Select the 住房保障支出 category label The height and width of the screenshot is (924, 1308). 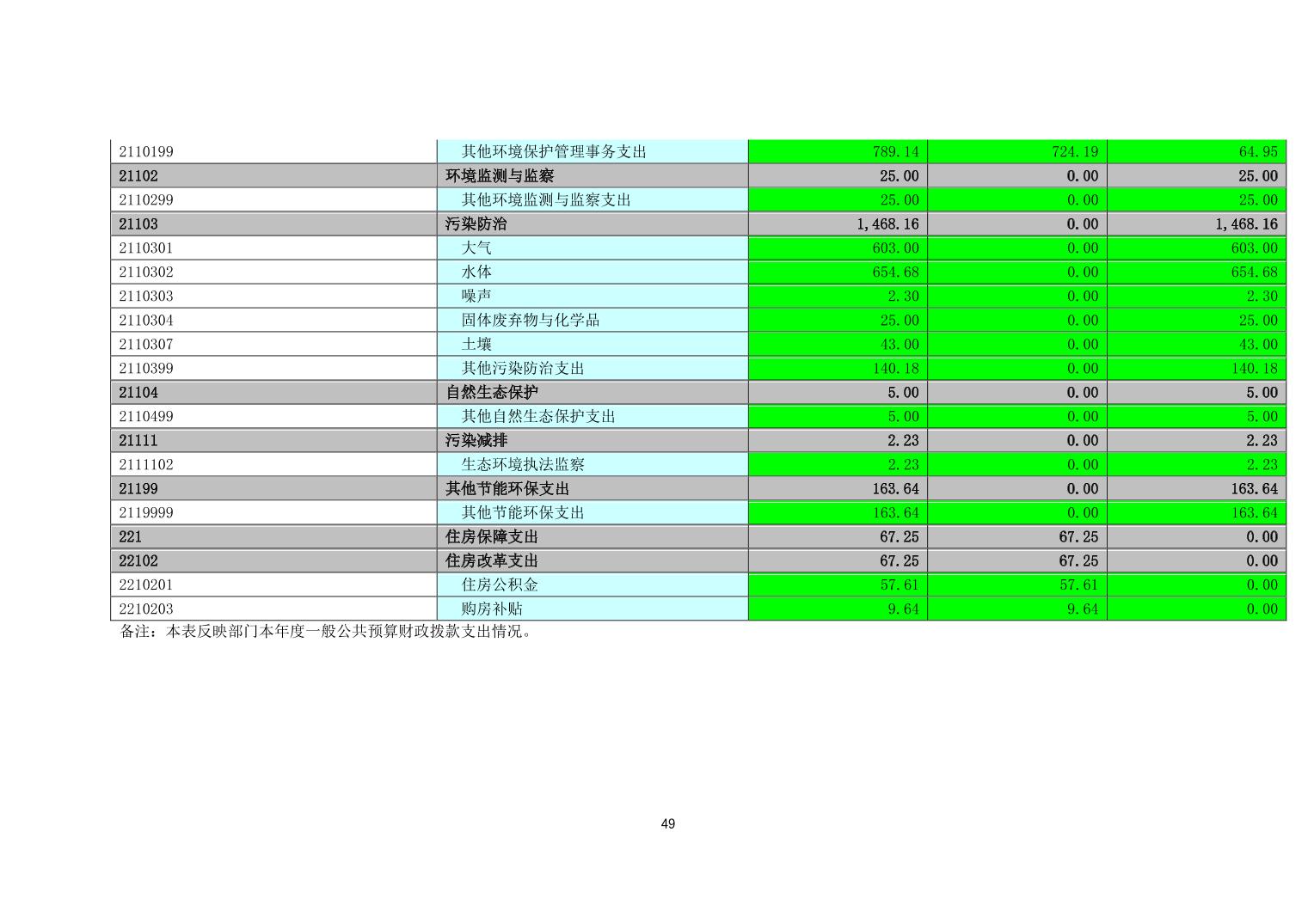(x=491, y=537)
